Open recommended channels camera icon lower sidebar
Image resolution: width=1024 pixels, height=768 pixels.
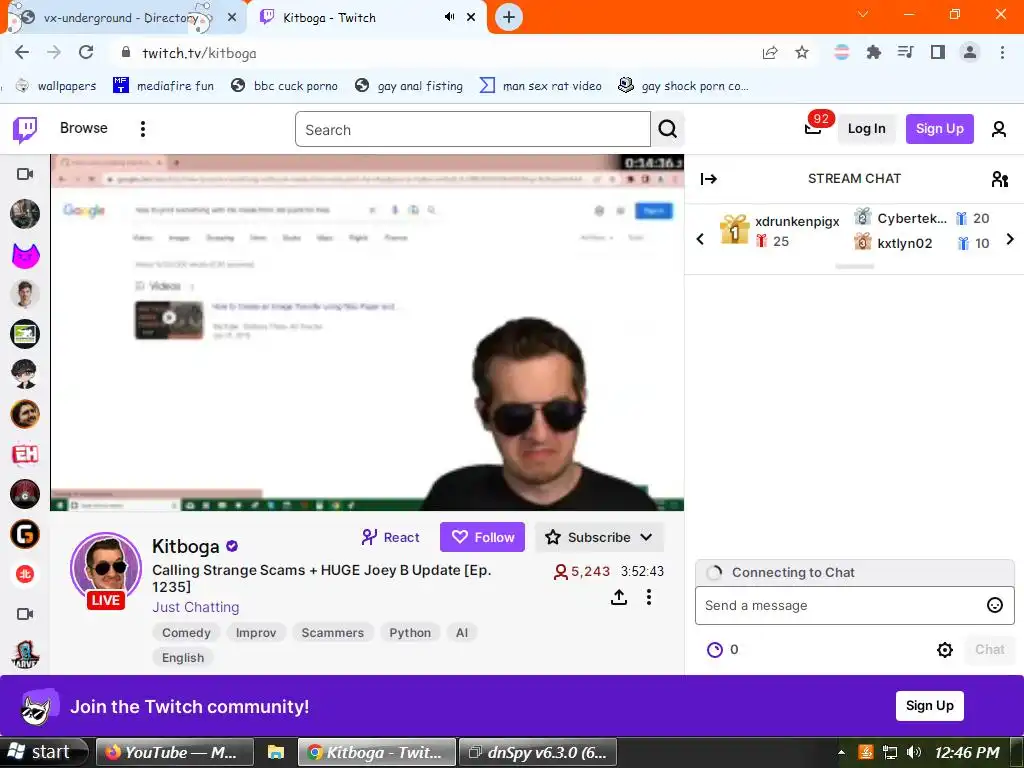25,614
